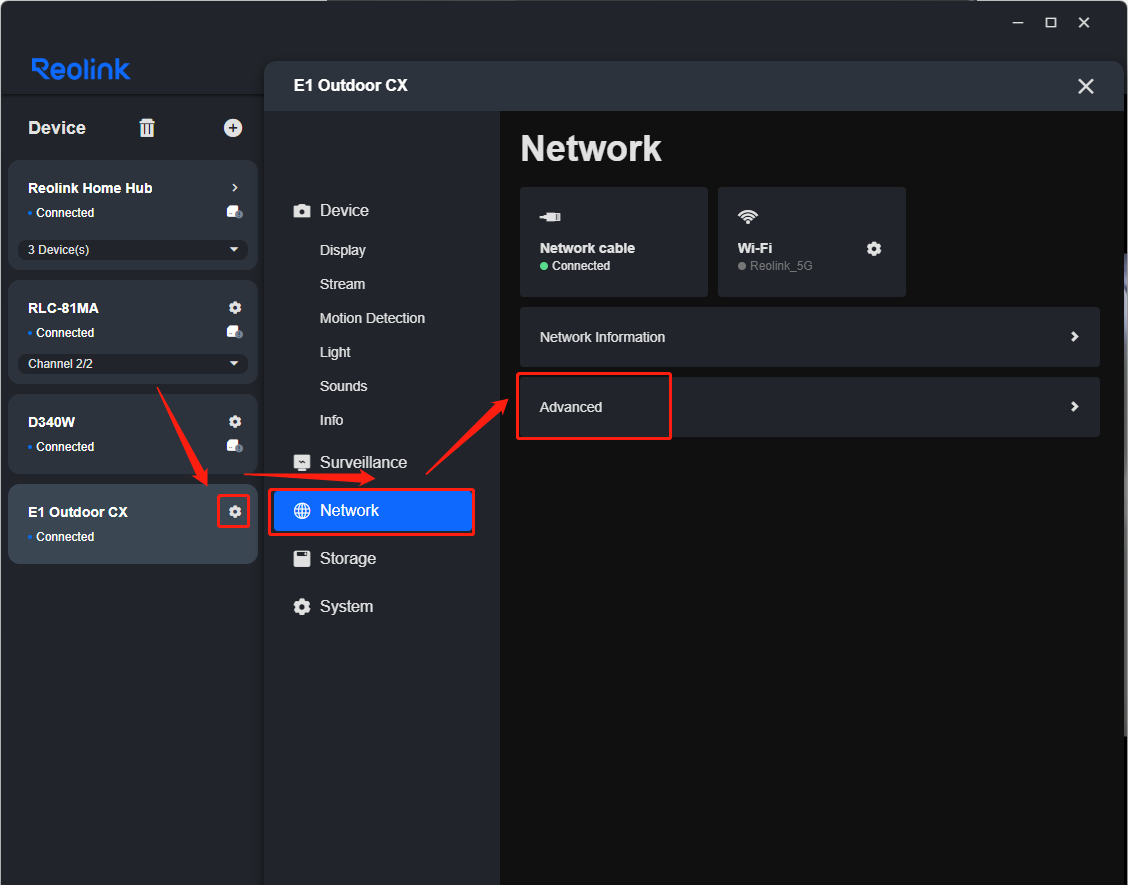This screenshot has height=885, width=1128.
Task: Select the RLC-81MA device name
Action: coord(63,308)
